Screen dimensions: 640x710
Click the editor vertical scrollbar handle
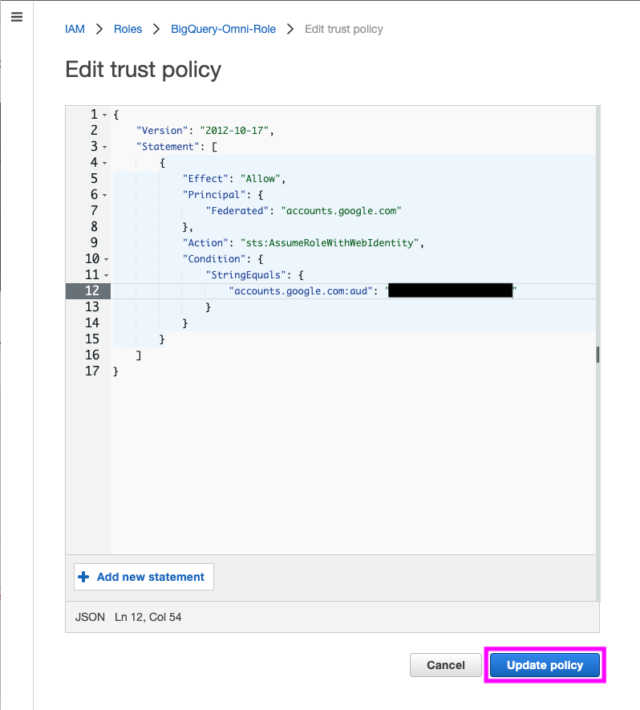tap(598, 355)
